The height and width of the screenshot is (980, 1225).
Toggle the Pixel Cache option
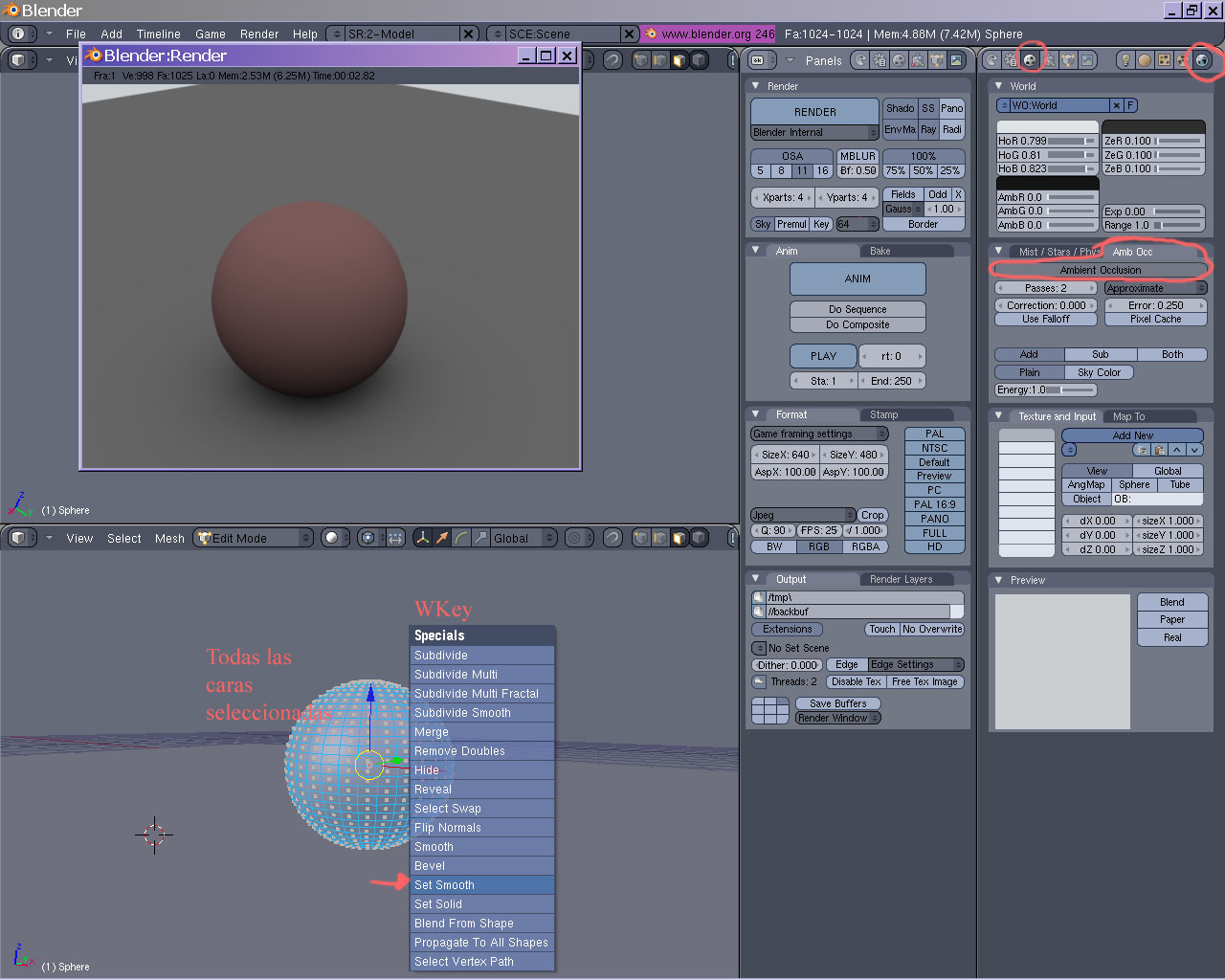pyautogui.click(x=1156, y=319)
